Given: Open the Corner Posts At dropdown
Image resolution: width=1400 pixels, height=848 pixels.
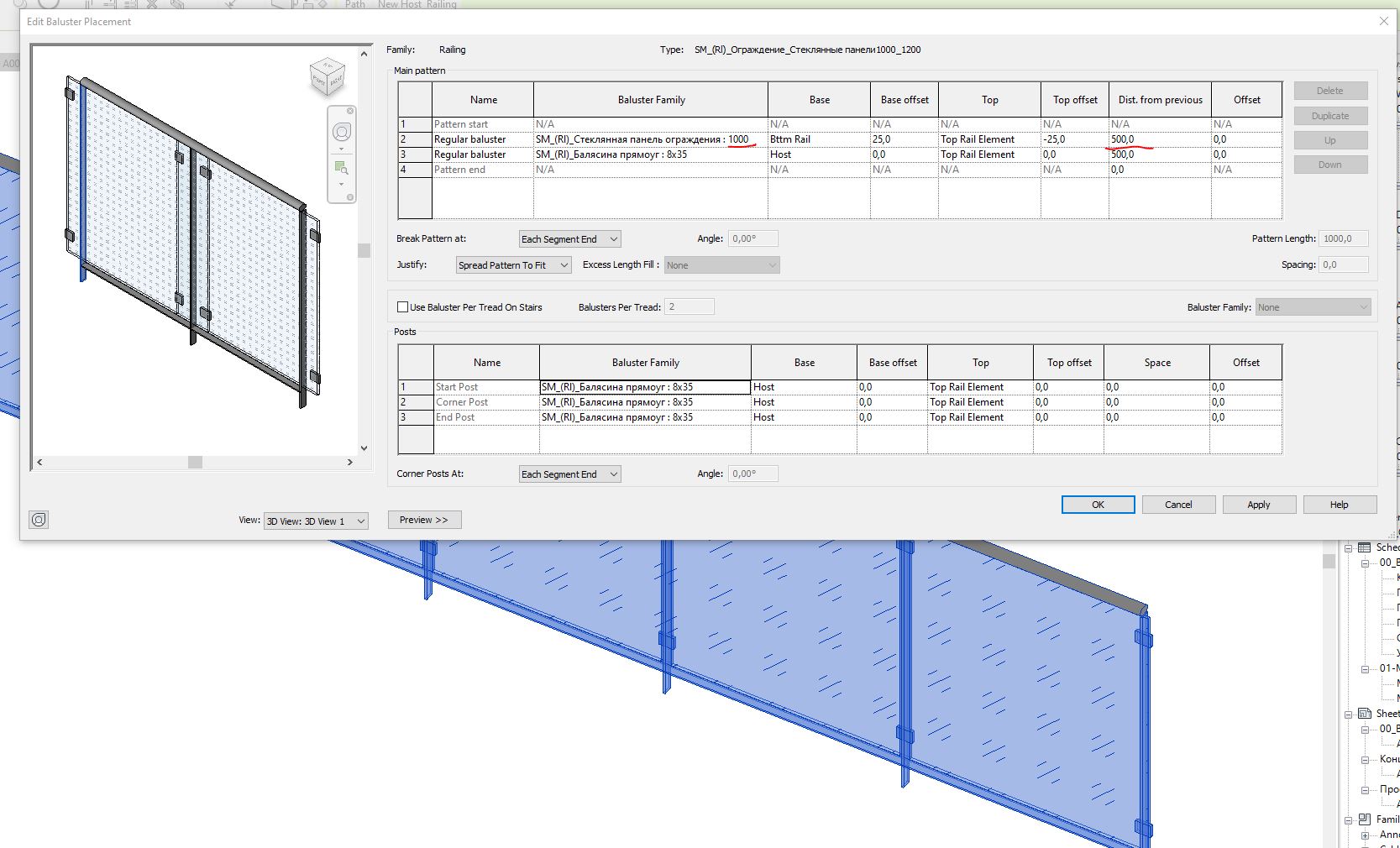Looking at the screenshot, I should tap(569, 474).
